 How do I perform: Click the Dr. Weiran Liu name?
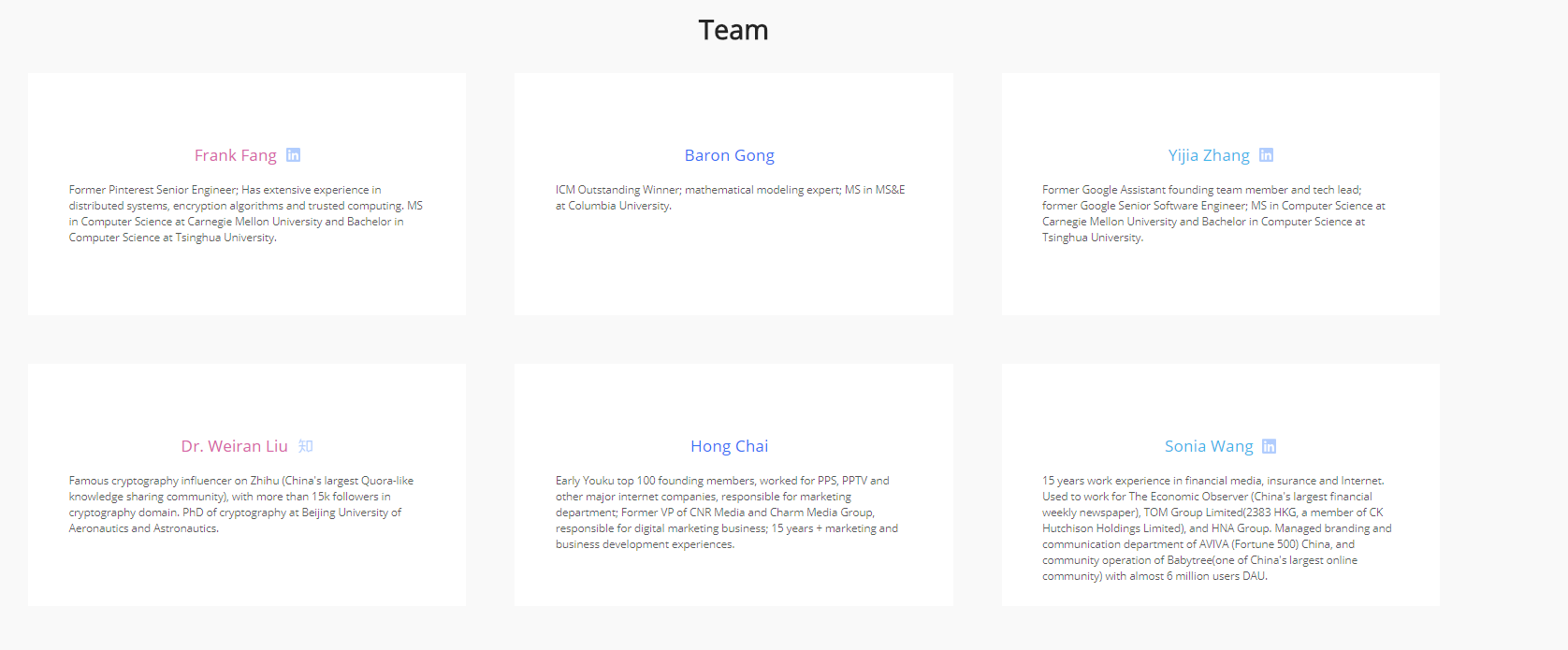tap(235, 446)
